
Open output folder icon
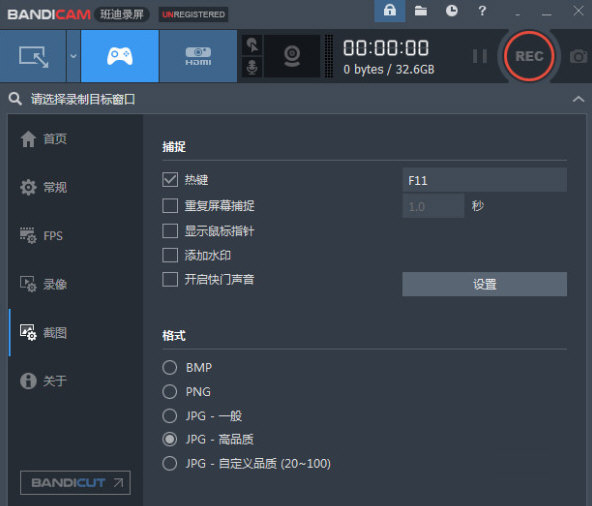coord(421,11)
